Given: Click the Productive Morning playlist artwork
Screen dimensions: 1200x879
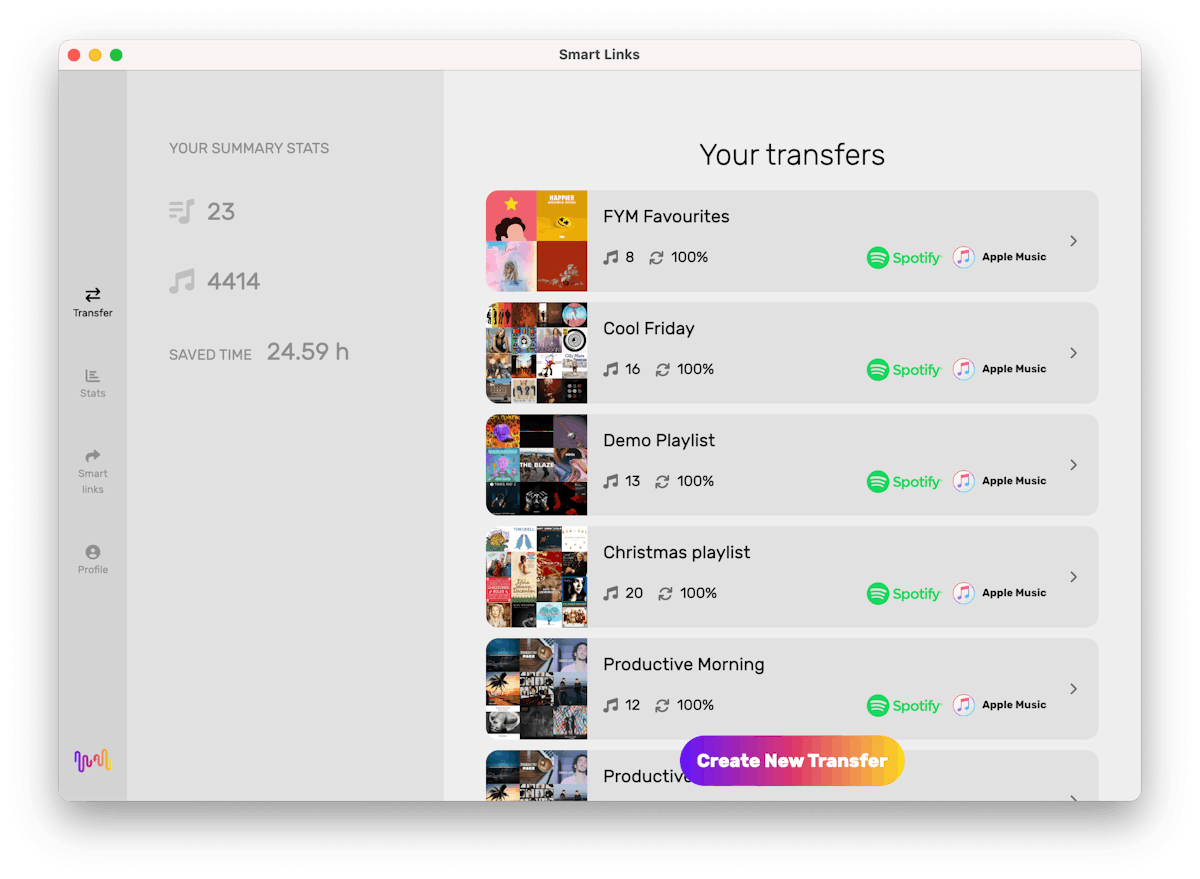Looking at the screenshot, I should (x=536, y=689).
